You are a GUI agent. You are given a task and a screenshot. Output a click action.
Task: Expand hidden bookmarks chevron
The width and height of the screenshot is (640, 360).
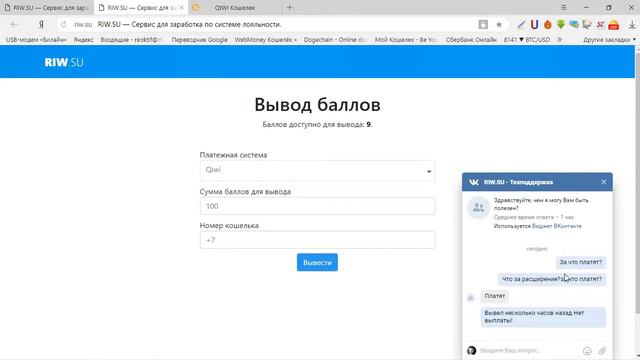(x=560, y=40)
